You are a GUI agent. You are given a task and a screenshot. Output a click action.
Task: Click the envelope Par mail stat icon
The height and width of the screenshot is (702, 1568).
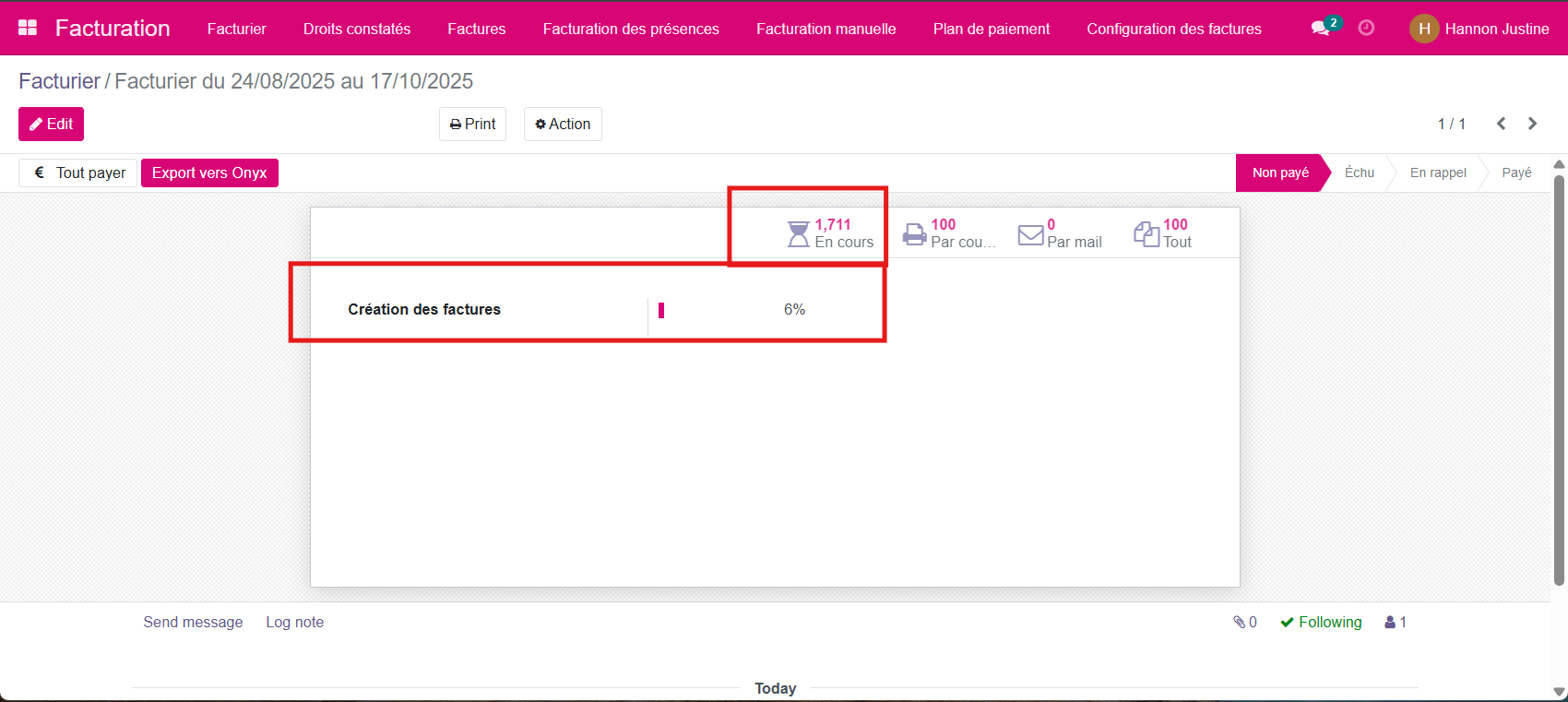coord(1030,234)
